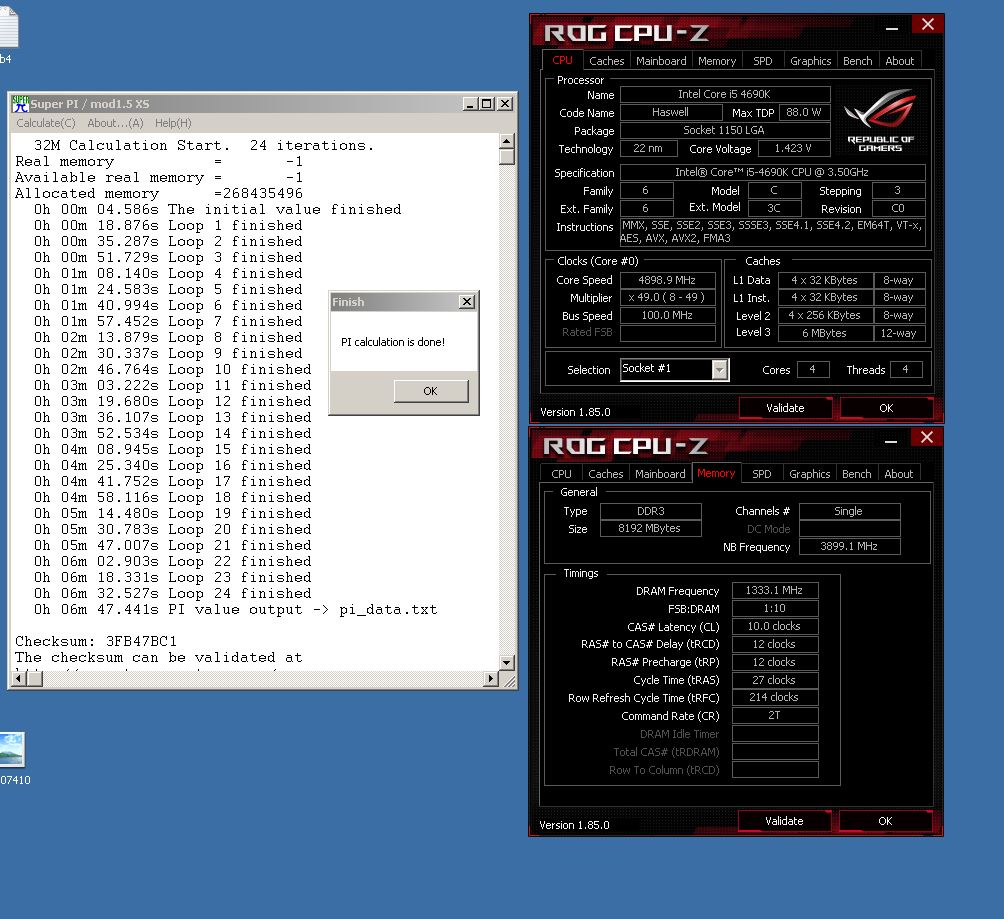Click the Command Rate 2T value
This screenshot has width=1004, height=919.
(774, 715)
